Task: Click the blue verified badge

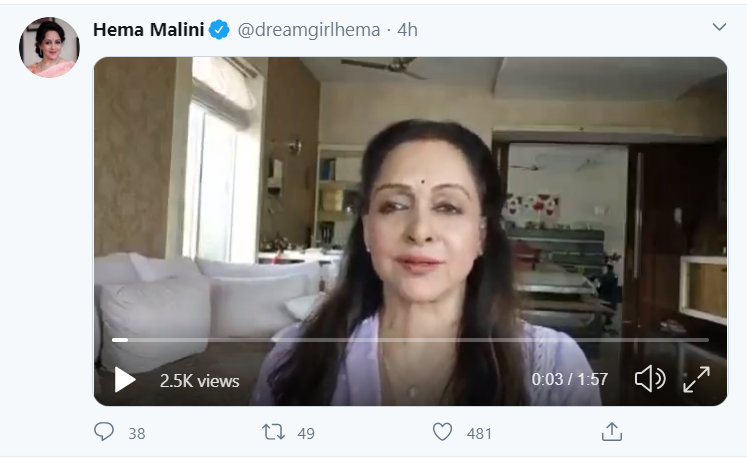Action: click(221, 30)
